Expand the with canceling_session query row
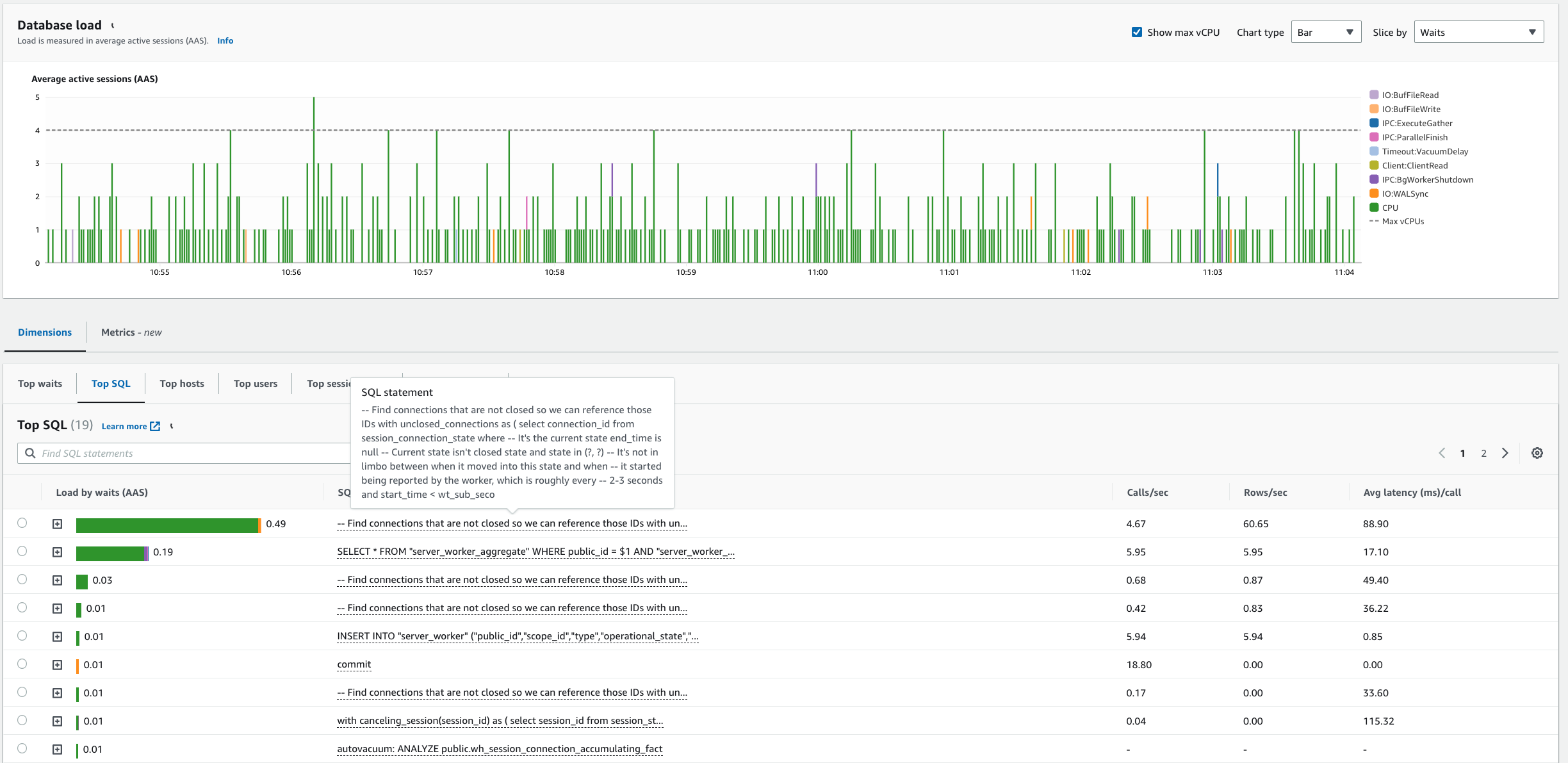This screenshot has height=763, width=1568. pyautogui.click(x=58, y=720)
